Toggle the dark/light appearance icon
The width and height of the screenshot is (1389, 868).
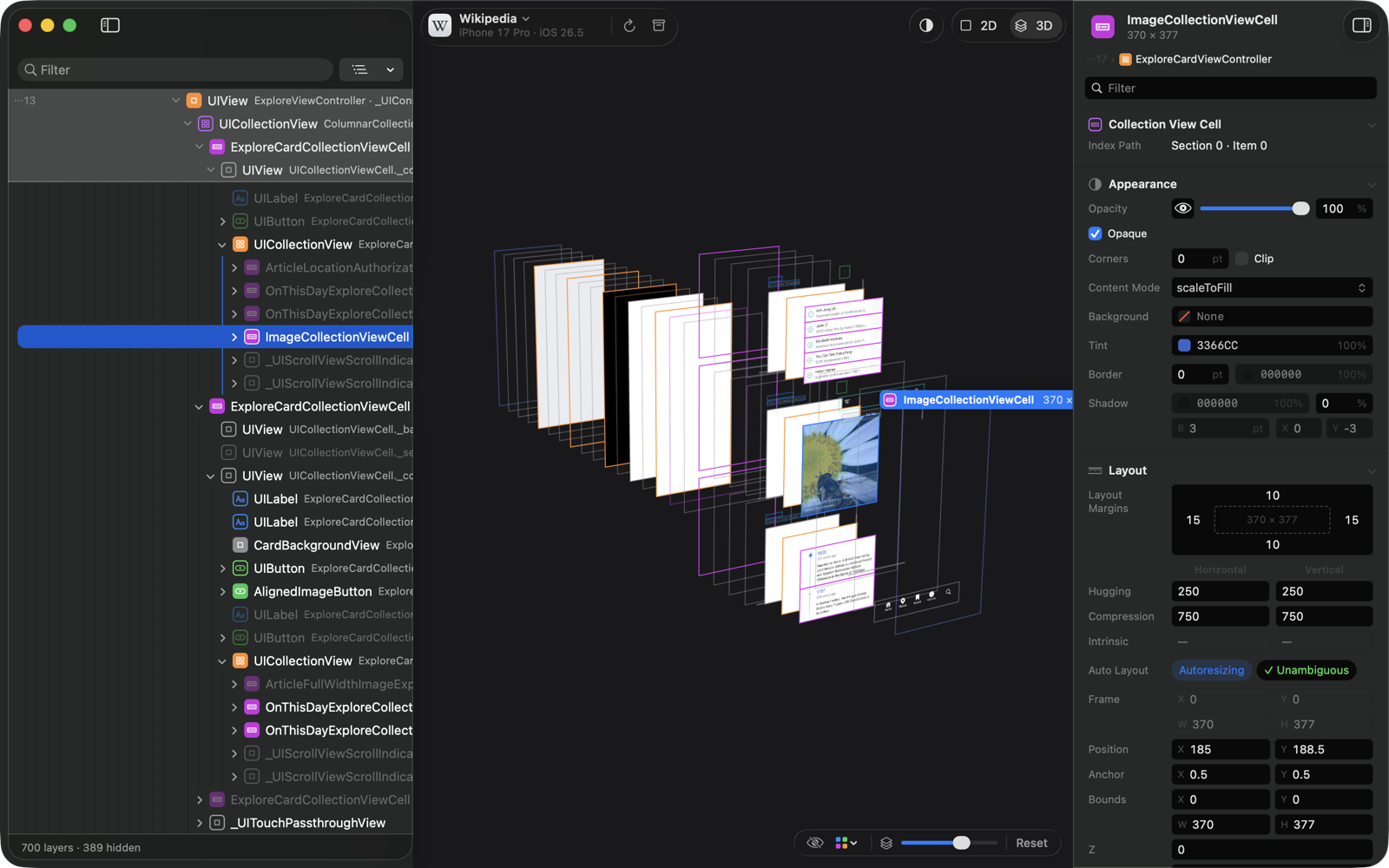coord(926,25)
